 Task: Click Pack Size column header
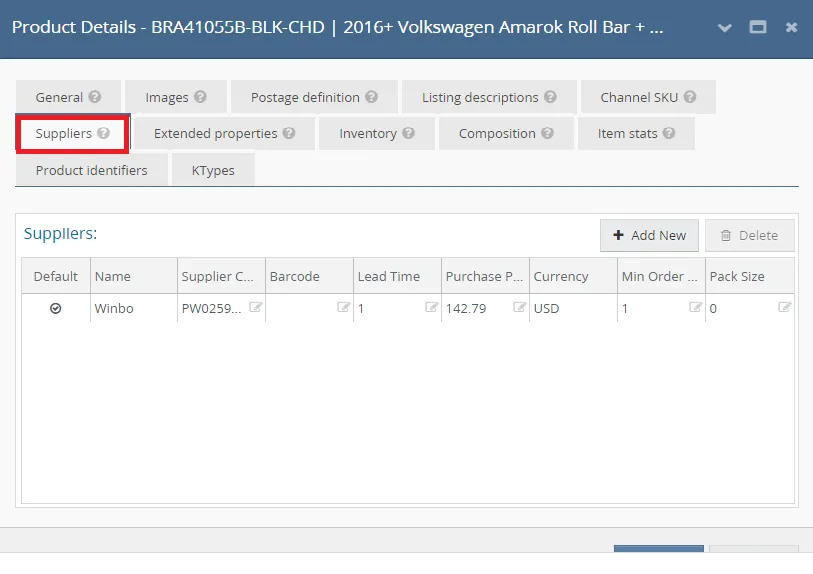[x=750, y=276]
